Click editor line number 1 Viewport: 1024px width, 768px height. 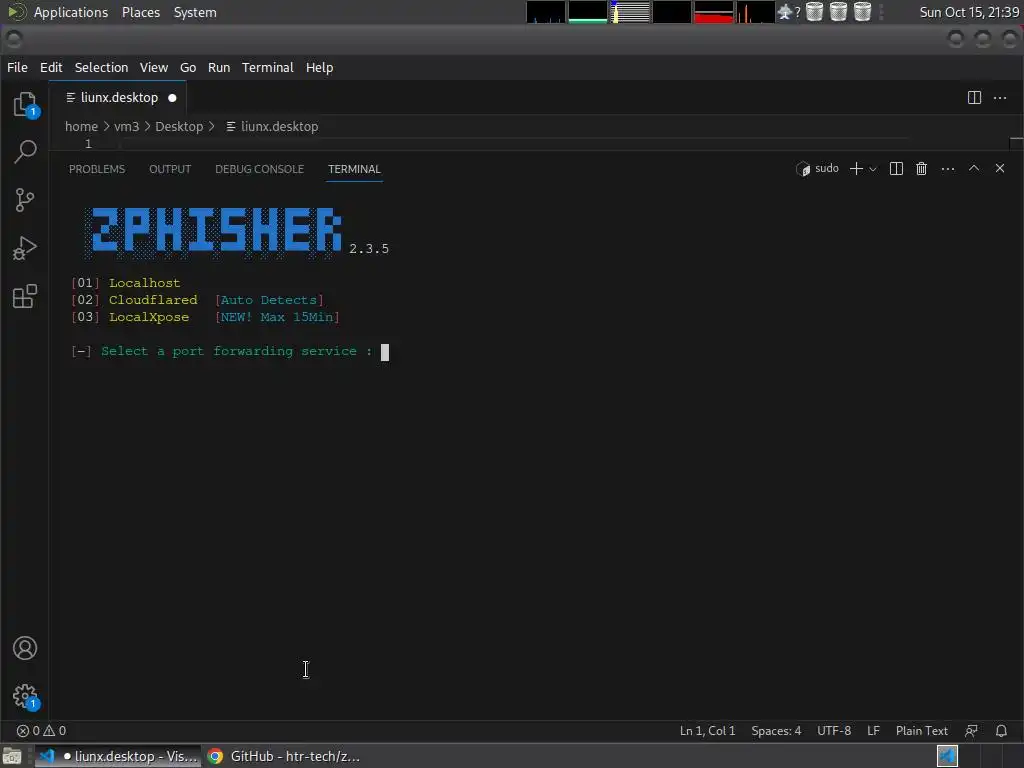click(x=88, y=144)
